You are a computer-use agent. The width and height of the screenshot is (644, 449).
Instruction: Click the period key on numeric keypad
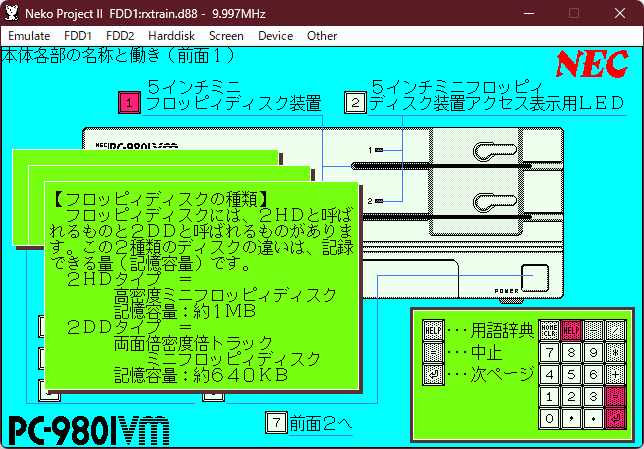(593, 419)
